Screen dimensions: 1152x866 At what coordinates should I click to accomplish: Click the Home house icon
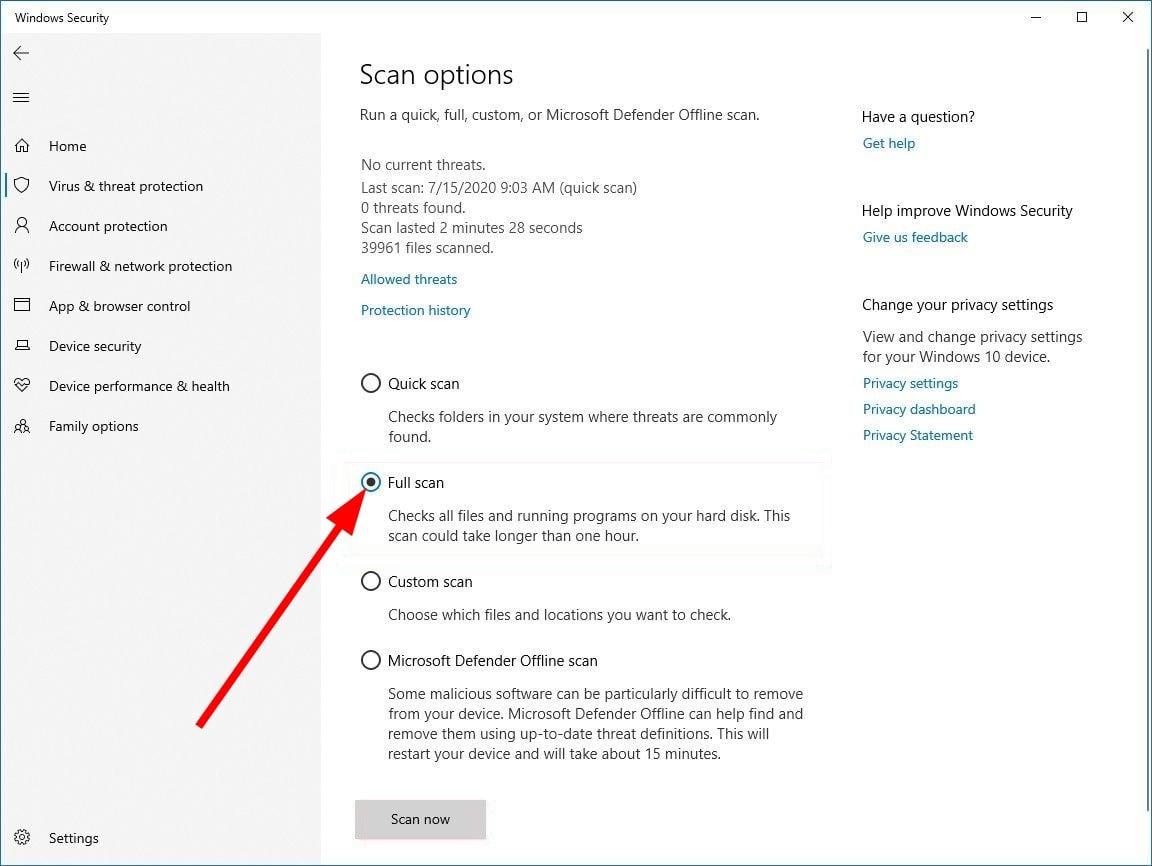(22, 145)
